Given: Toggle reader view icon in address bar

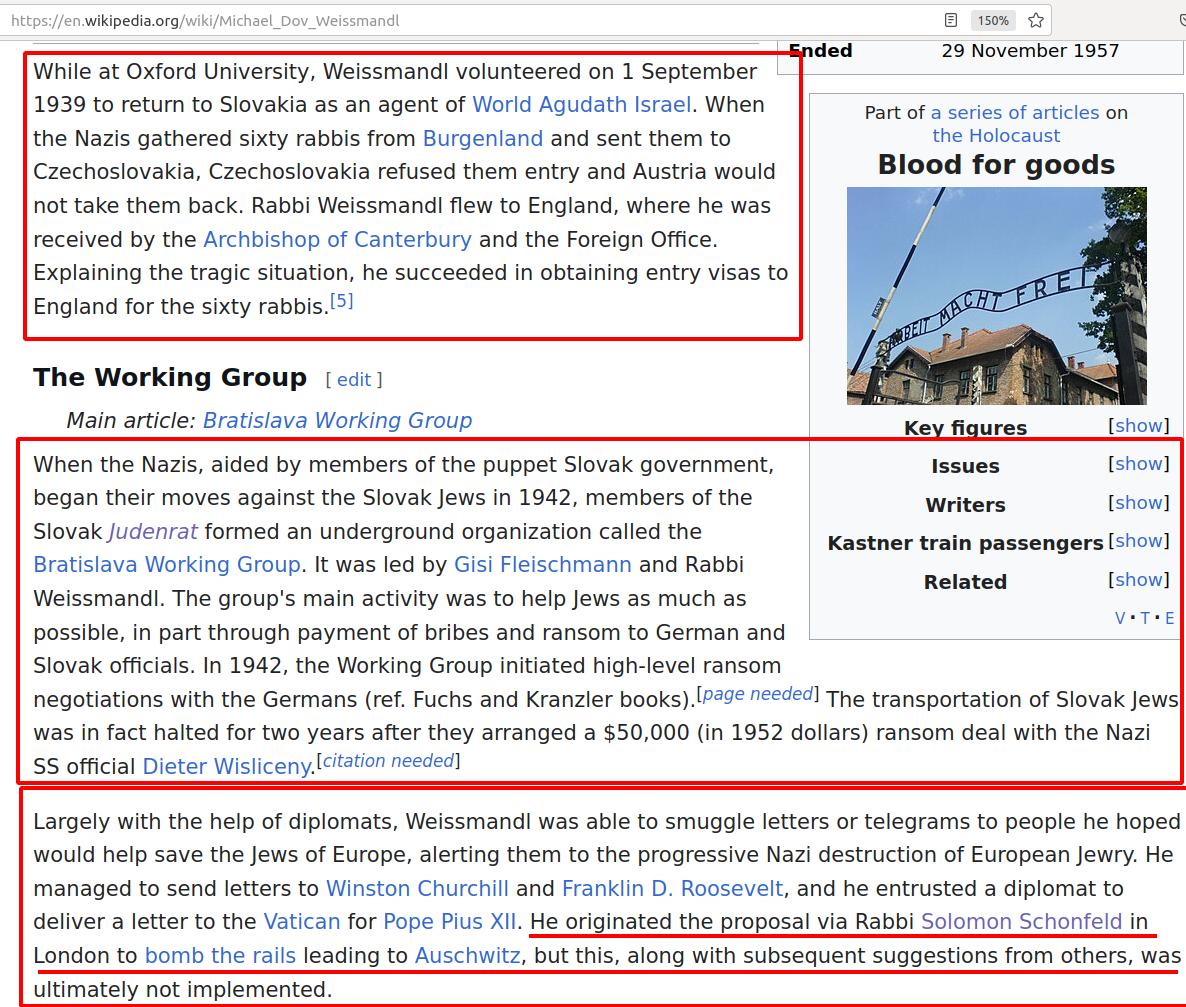Looking at the screenshot, I should pyautogui.click(x=951, y=20).
